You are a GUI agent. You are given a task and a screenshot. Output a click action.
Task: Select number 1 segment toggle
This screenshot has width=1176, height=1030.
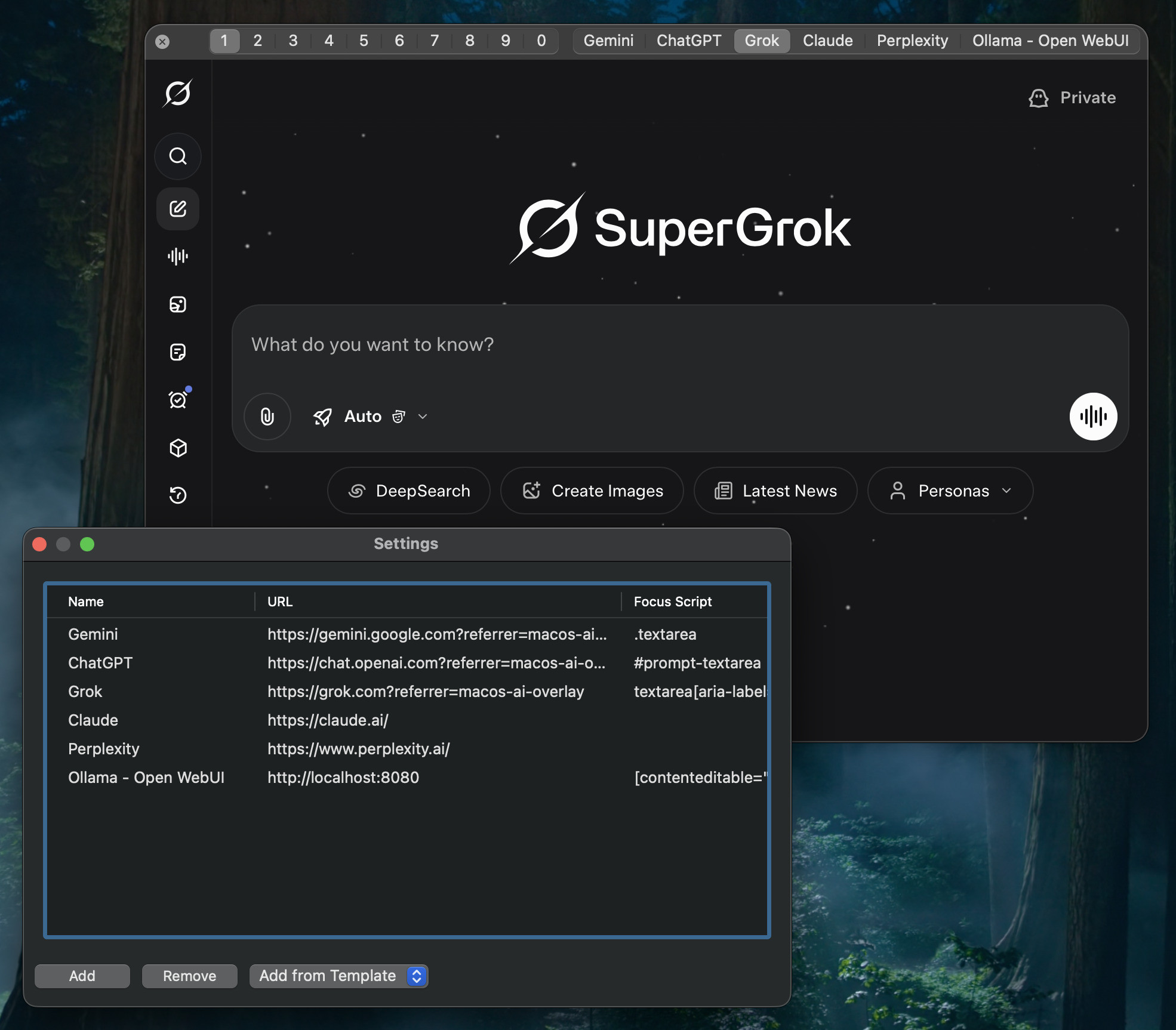(224, 41)
